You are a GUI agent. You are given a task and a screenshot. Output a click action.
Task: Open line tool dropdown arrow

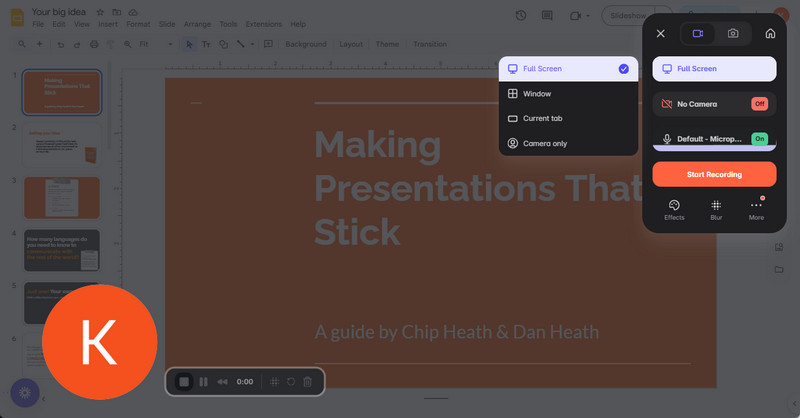pos(252,44)
